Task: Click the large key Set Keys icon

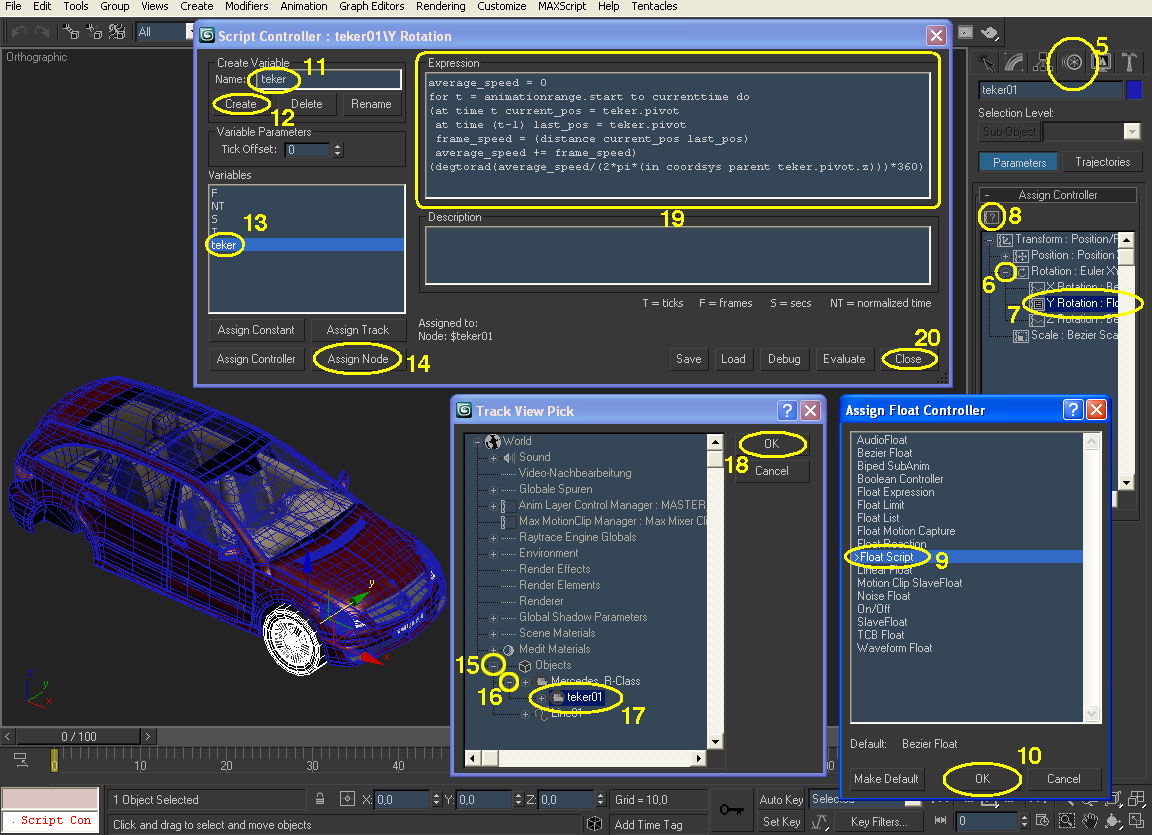Action: (x=730, y=808)
